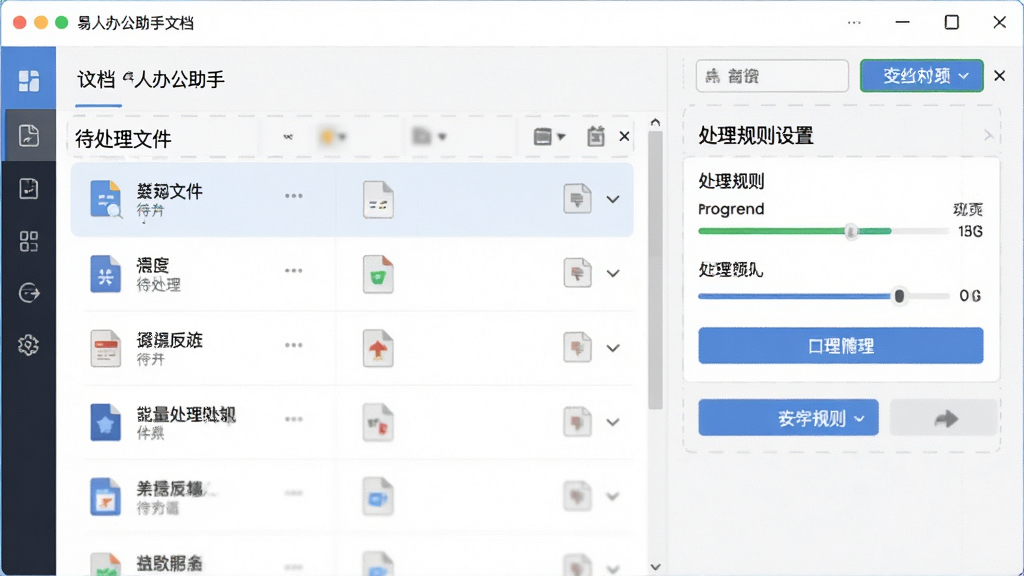Open the folder filter dropdown in the header
Image resolution: width=1024 pixels, height=576 pixels.
click(429, 136)
